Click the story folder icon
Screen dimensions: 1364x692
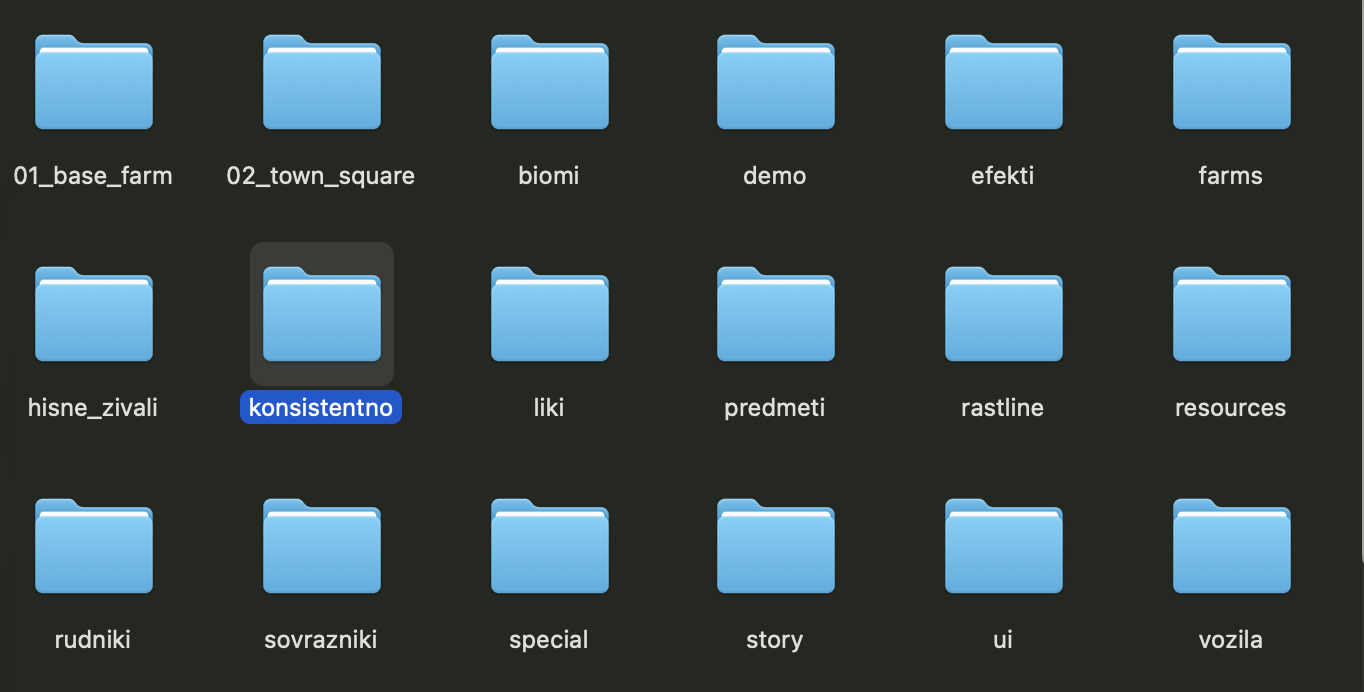click(x=775, y=547)
